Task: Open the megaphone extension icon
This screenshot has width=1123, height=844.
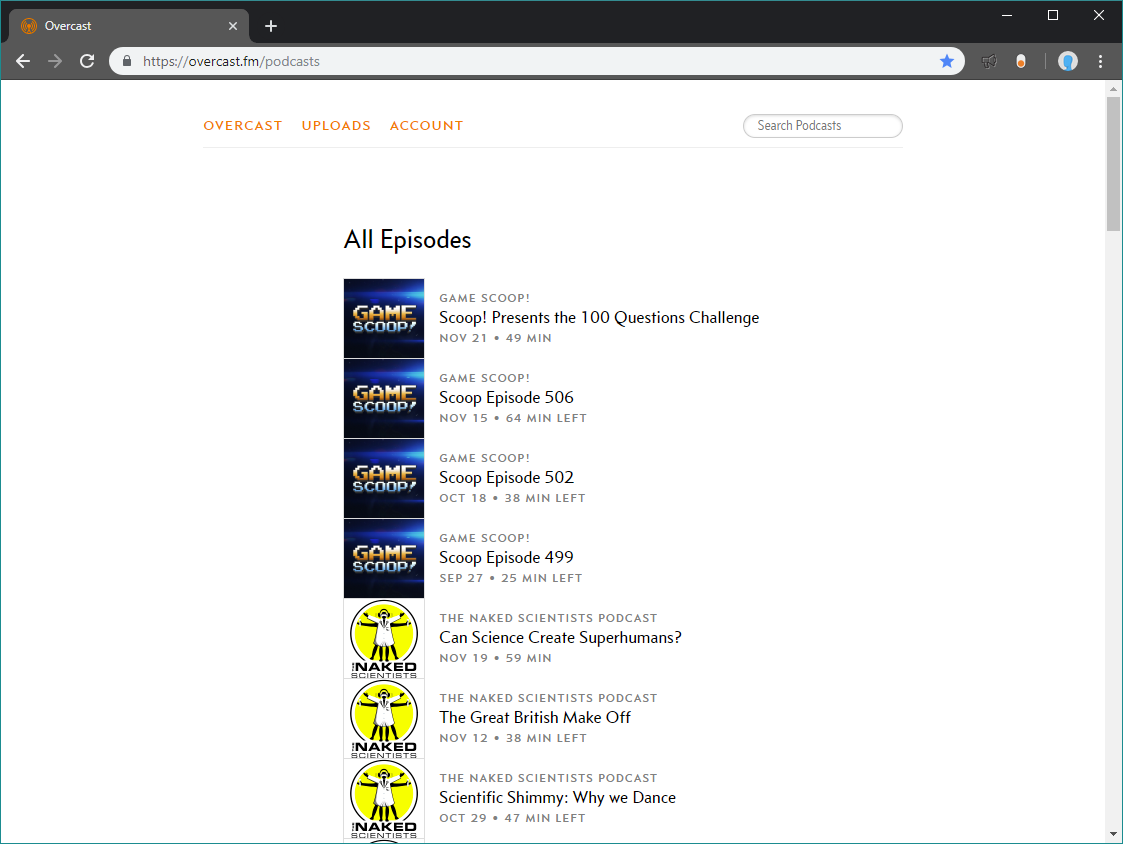Action: (989, 62)
